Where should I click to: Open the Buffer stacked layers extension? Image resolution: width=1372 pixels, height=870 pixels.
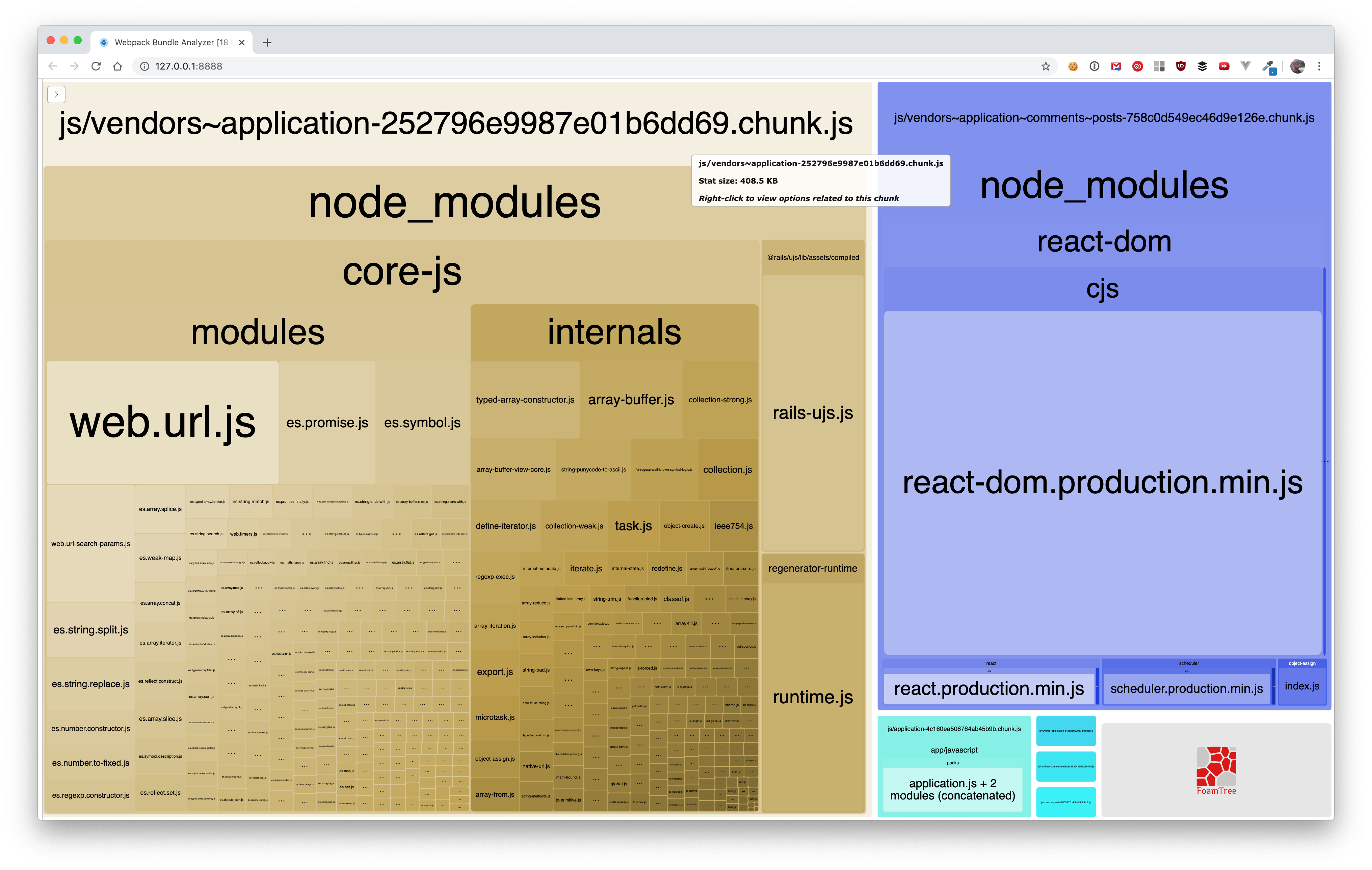point(1202,66)
